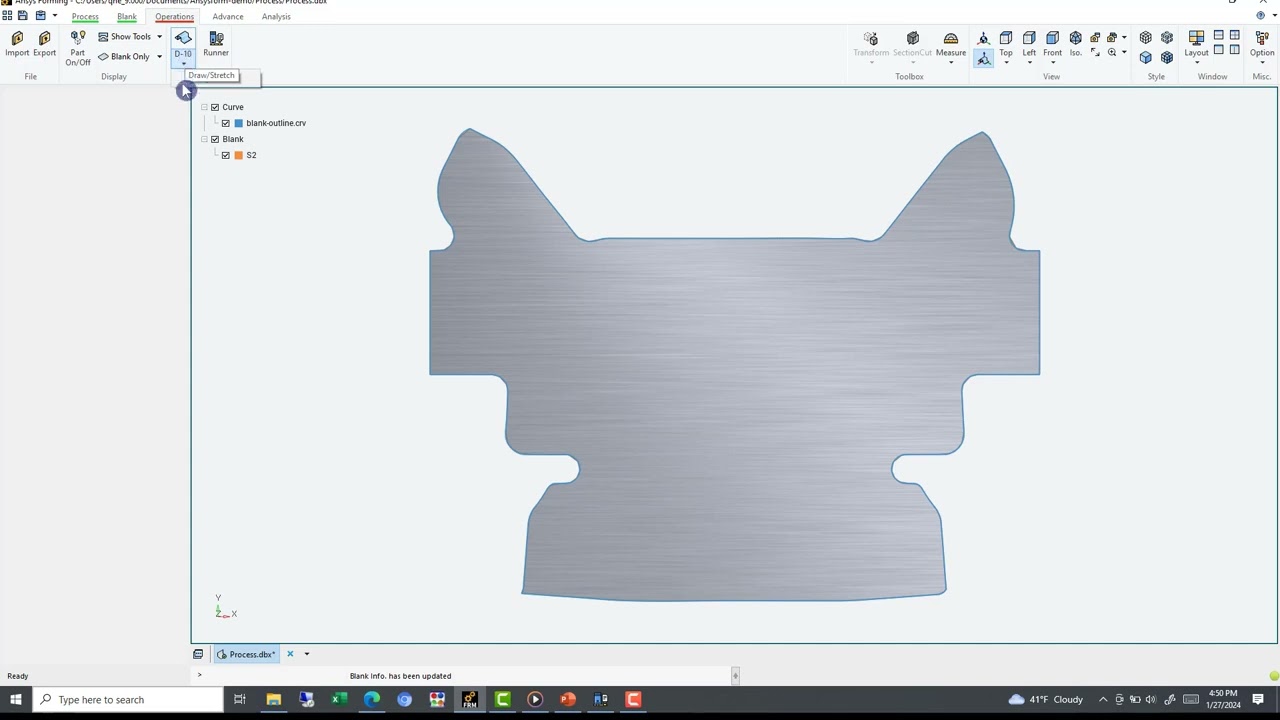Open the Blank Only dropdown arrow
Screen dimensions: 1280x720
[159, 57]
